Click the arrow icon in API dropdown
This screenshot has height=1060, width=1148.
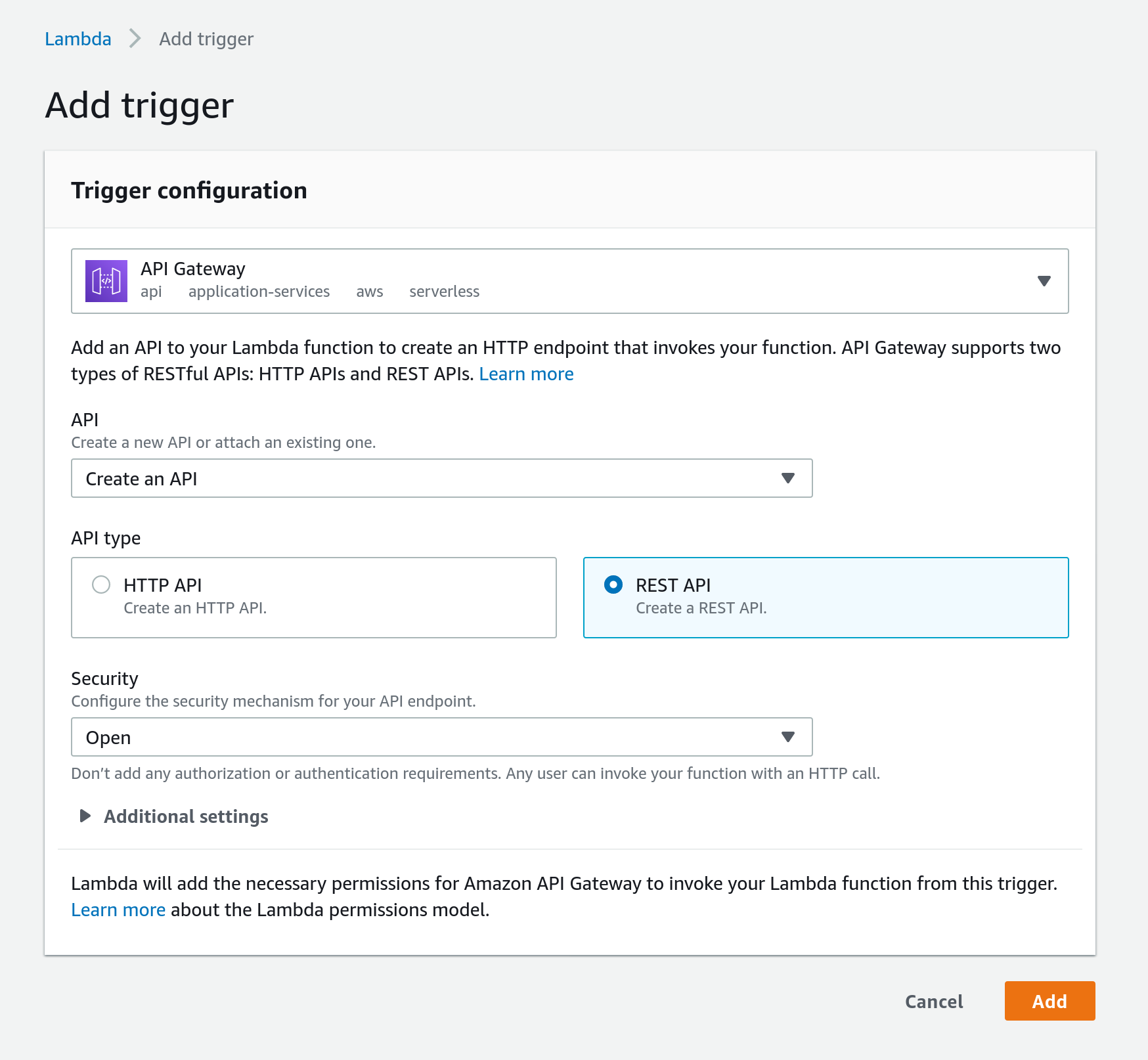(x=788, y=479)
